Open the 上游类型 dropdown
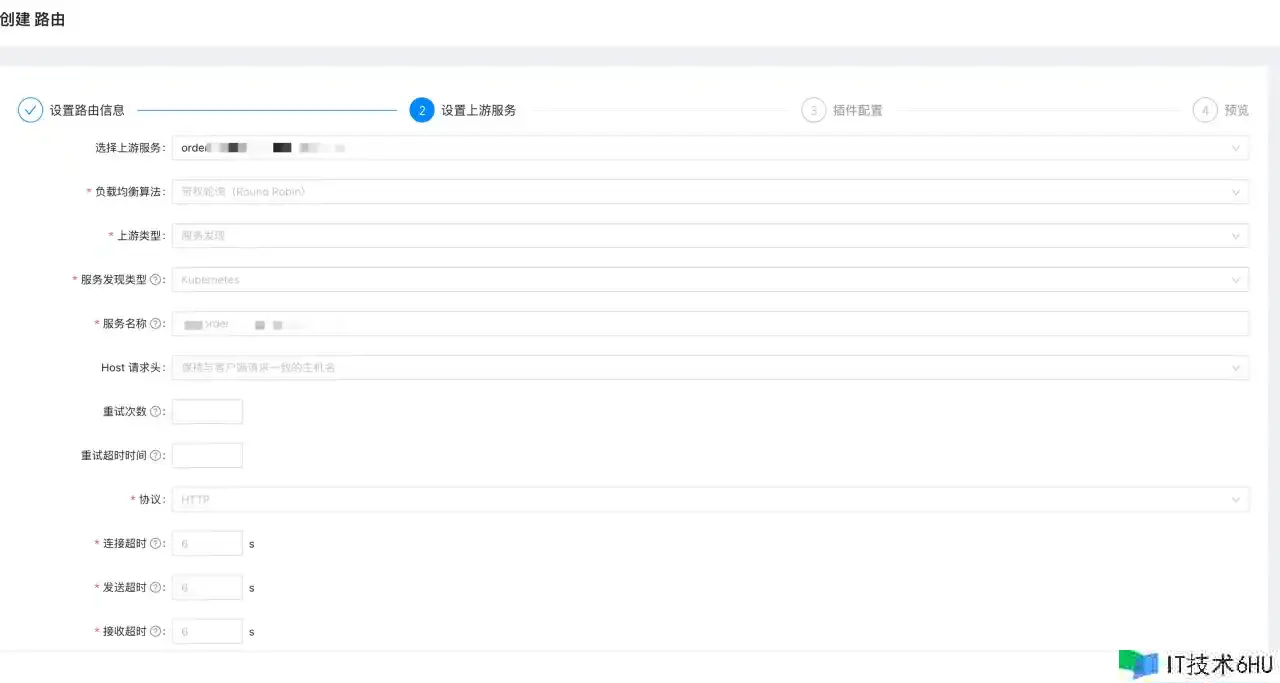1280x683 pixels. pyautogui.click(x=710, y=236)
